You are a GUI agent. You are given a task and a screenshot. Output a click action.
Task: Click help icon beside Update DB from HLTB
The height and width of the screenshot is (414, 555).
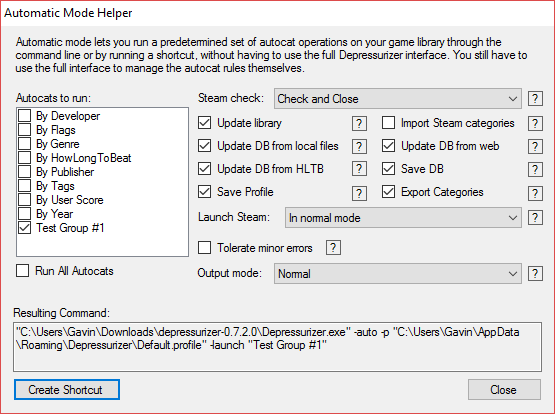359,169
